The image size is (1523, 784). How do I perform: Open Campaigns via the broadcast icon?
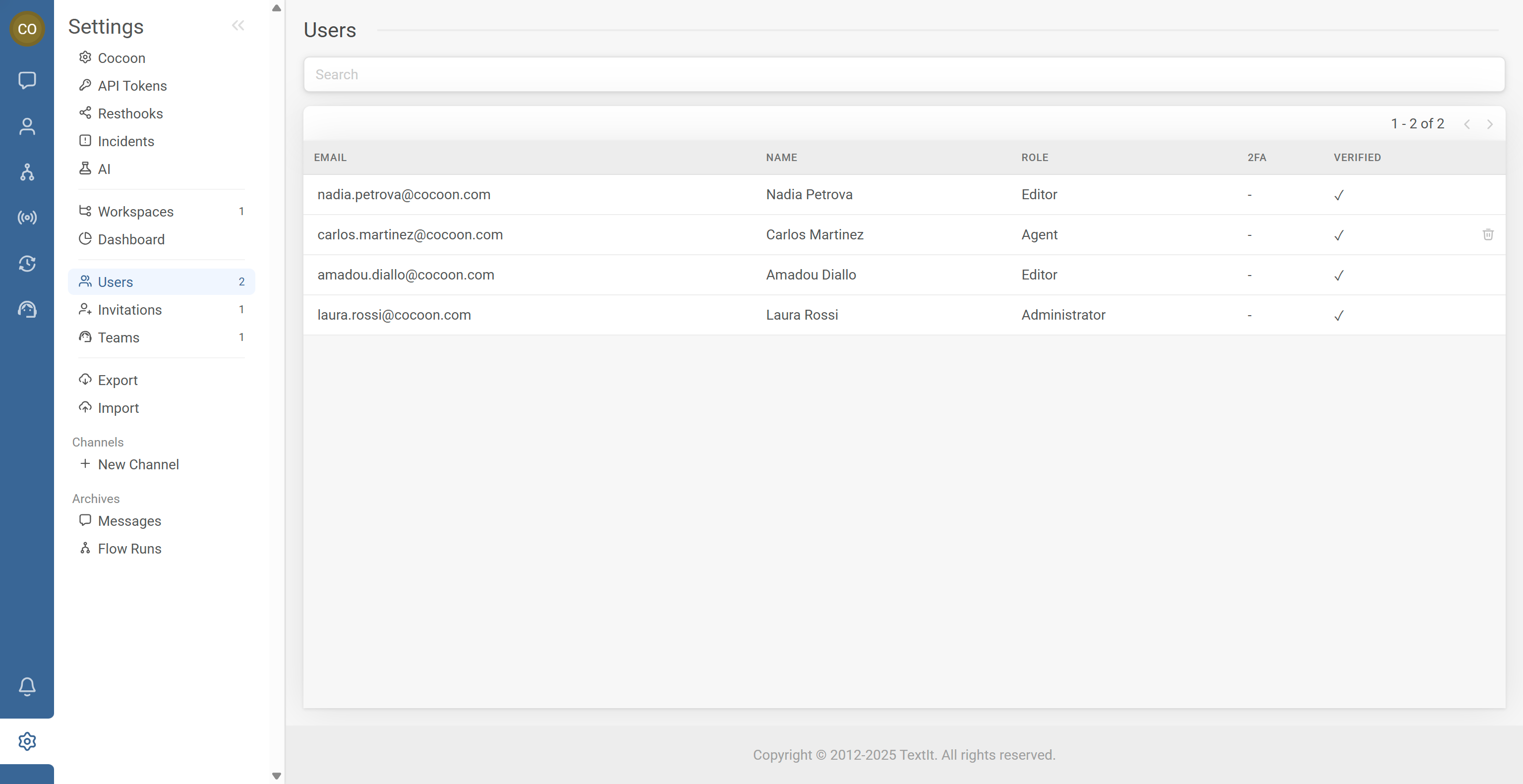coord(27,218)
